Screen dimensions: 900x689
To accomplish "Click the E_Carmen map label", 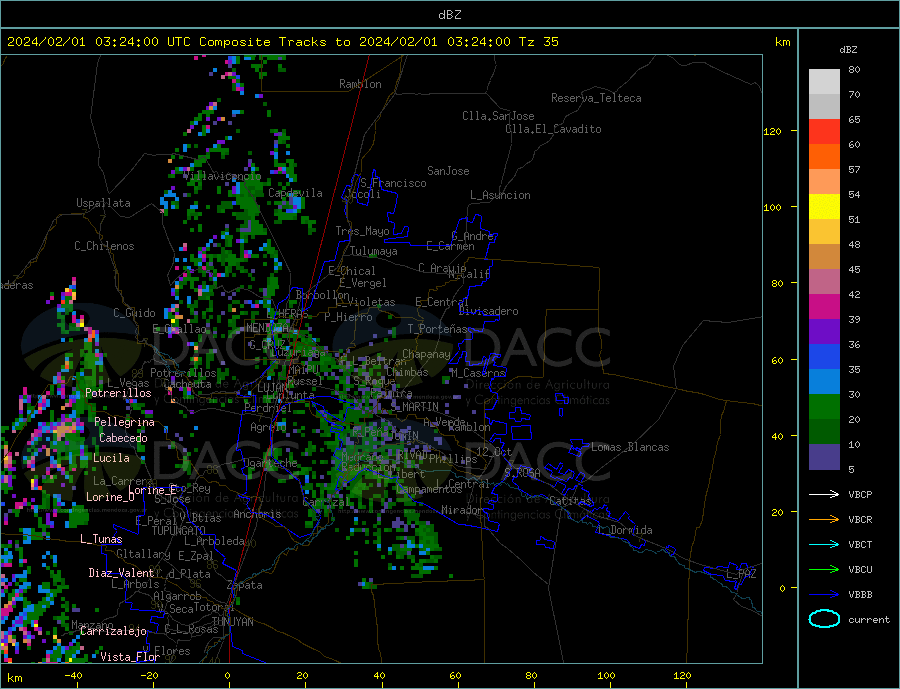I will 450,246.
